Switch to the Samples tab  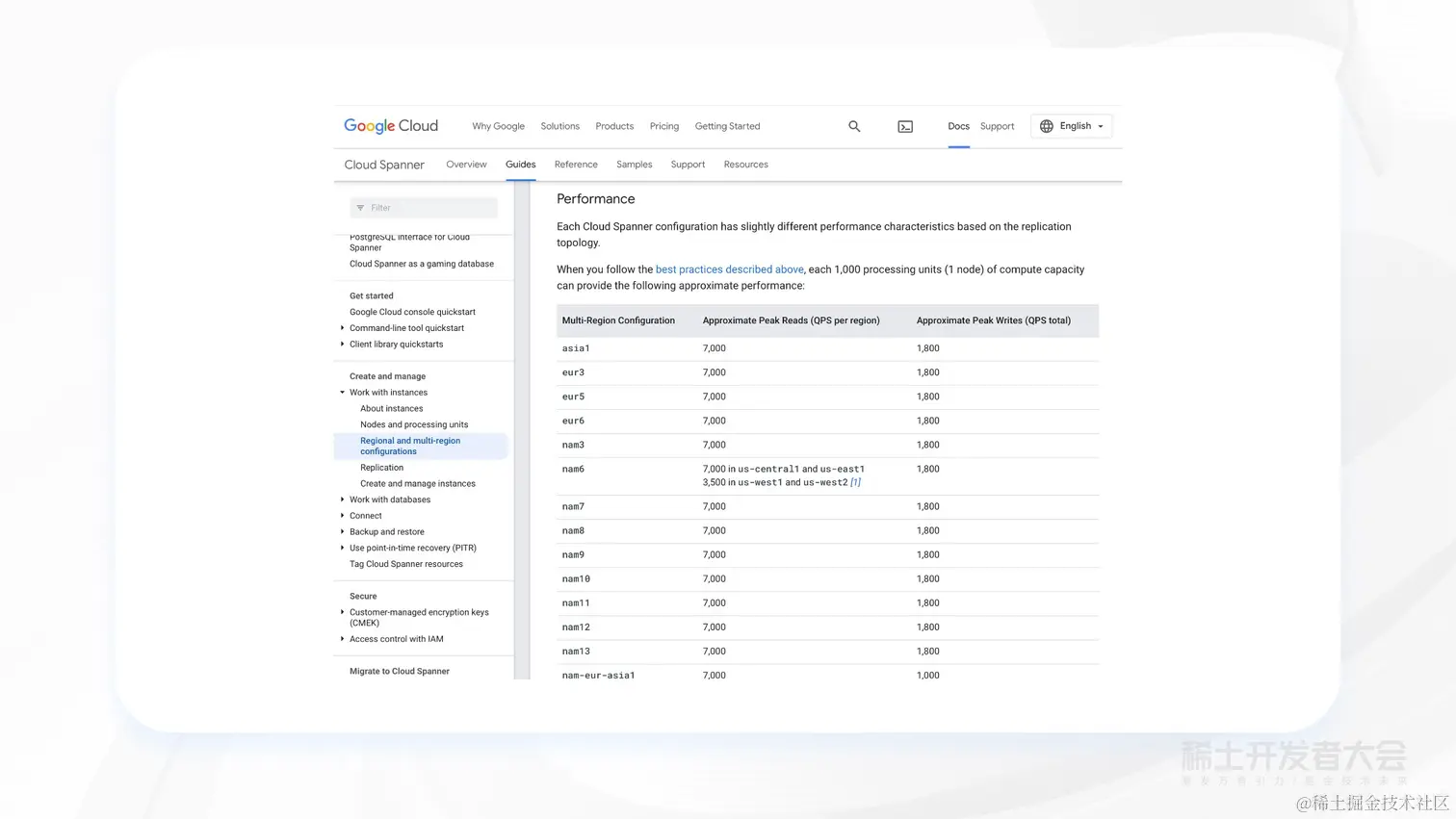(x=634, y=165)
